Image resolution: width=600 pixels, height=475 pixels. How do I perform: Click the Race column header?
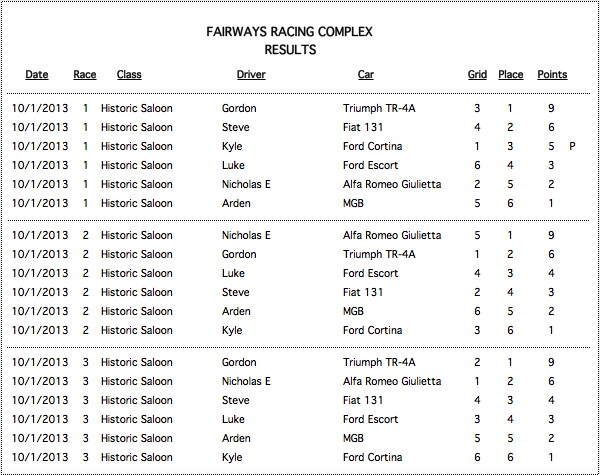pos(85,75)
